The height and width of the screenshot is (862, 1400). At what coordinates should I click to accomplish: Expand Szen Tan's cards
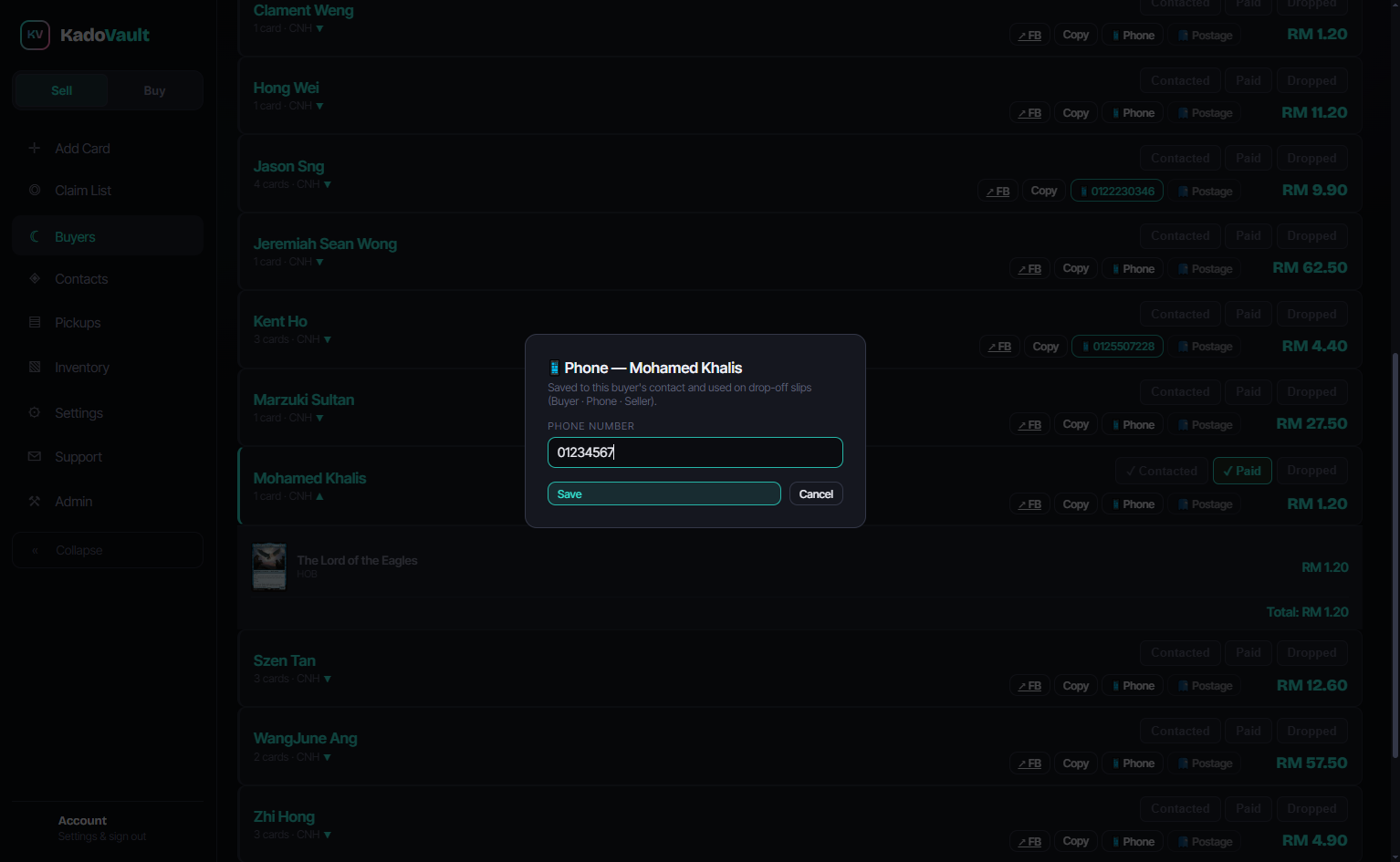[328, 679]
